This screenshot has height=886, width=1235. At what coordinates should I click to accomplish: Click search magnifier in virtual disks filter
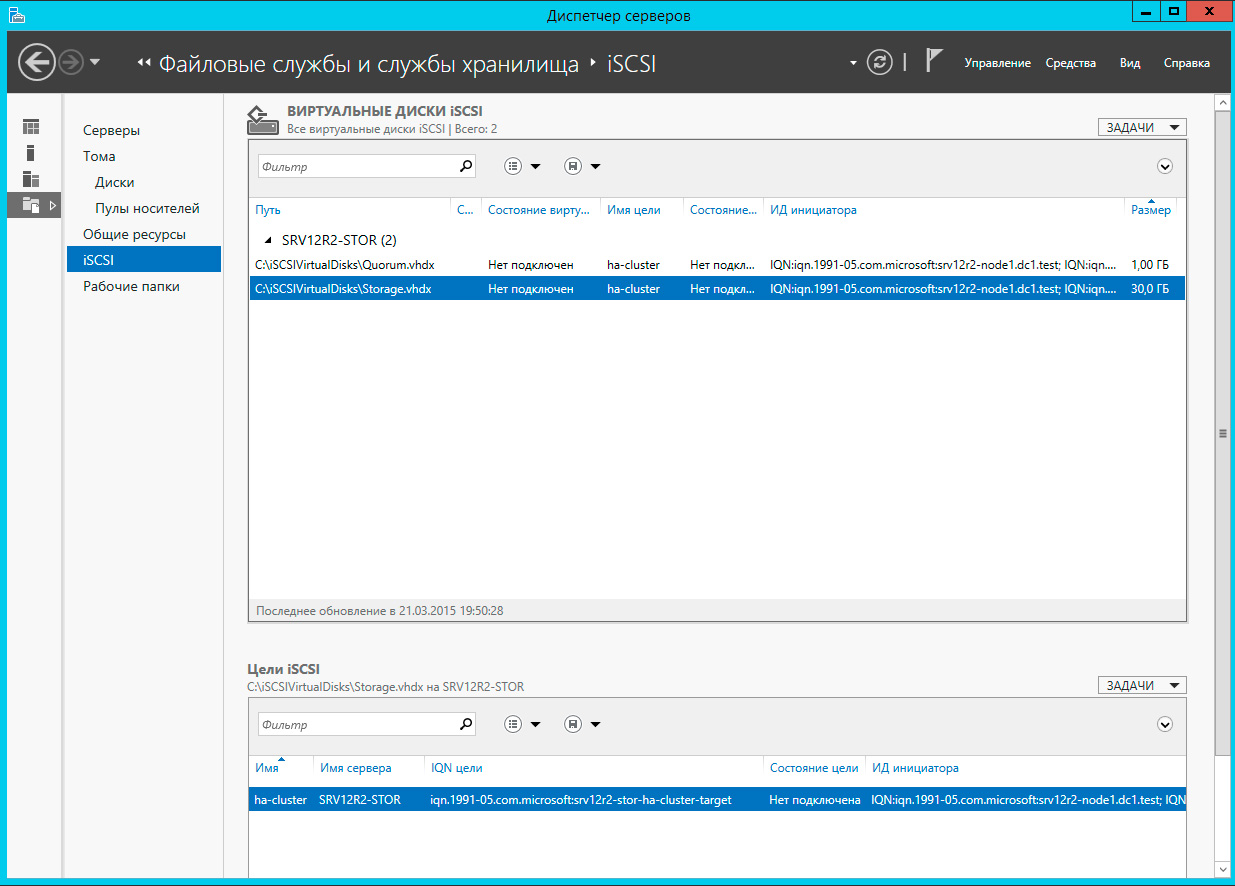(465, 167)
